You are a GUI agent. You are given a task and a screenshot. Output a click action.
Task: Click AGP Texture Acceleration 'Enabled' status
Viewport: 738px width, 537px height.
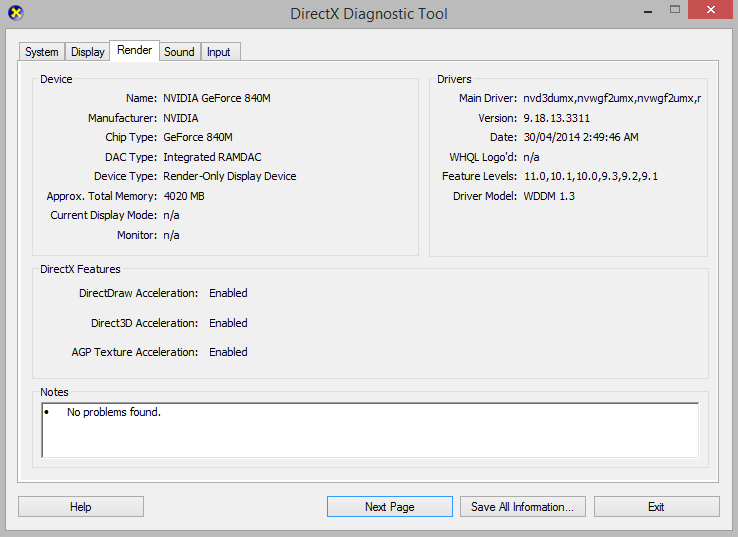[228, 352]
